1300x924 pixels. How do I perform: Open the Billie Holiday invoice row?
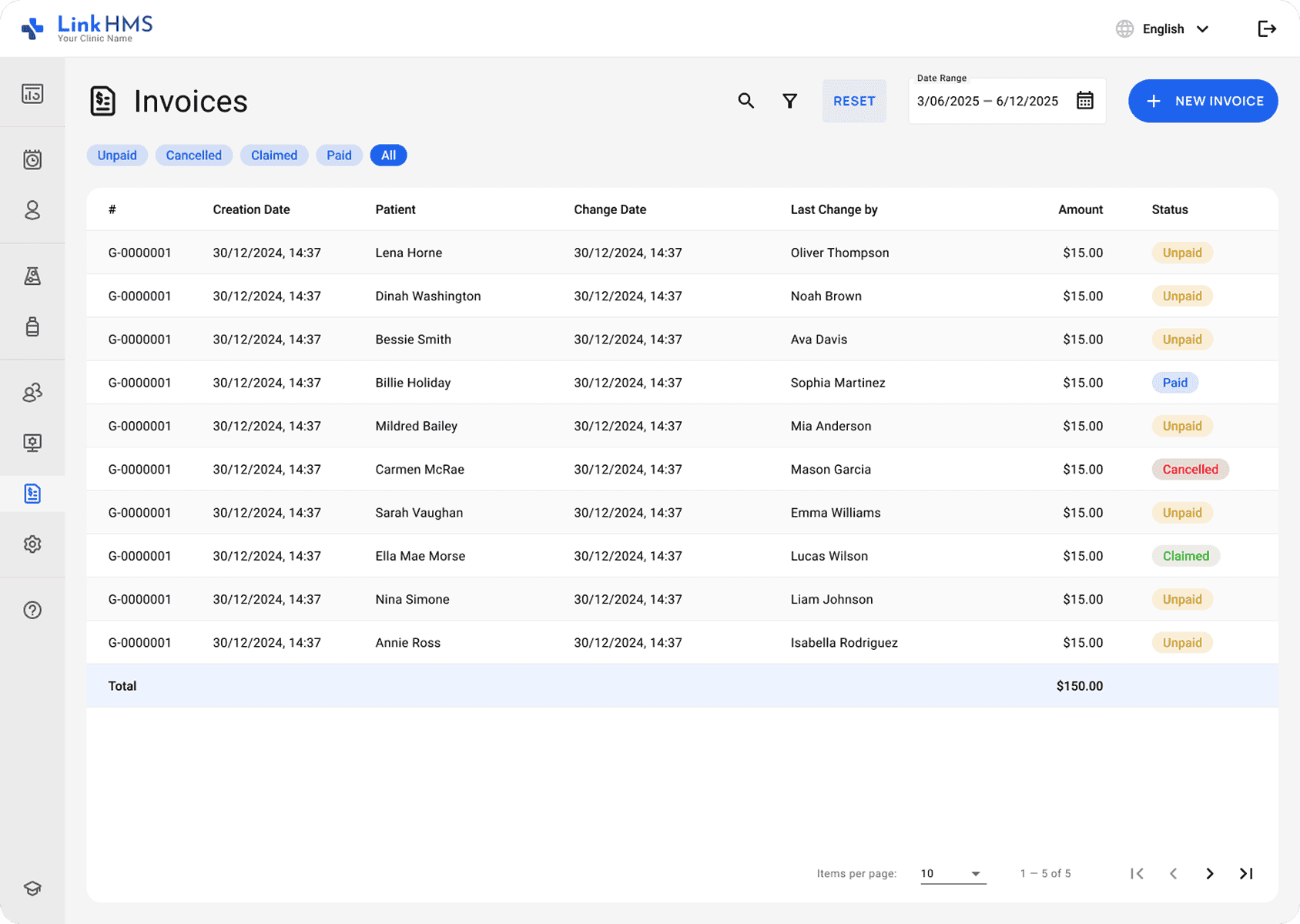[682, 383]
